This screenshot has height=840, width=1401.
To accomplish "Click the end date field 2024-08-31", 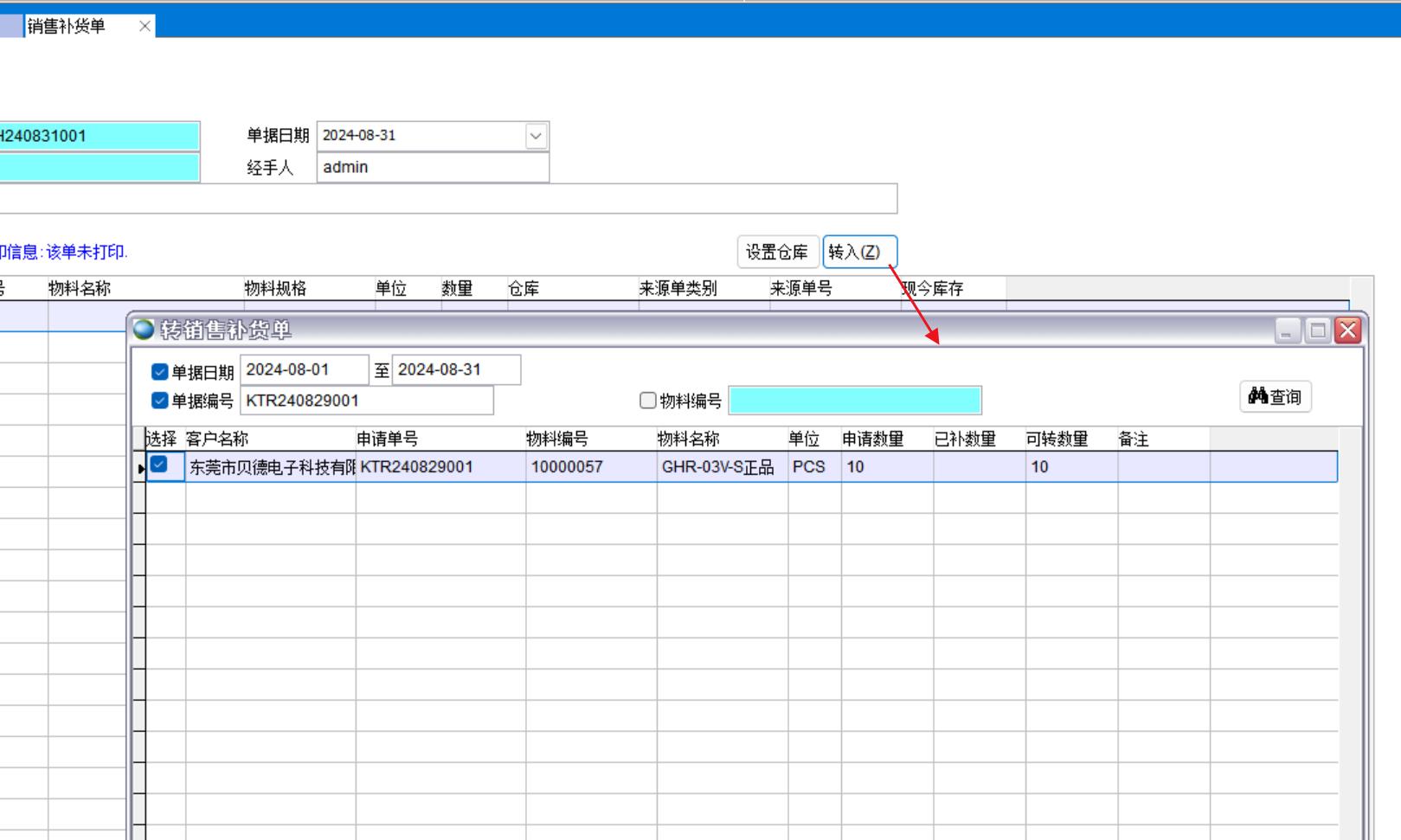I will (455, 370).
